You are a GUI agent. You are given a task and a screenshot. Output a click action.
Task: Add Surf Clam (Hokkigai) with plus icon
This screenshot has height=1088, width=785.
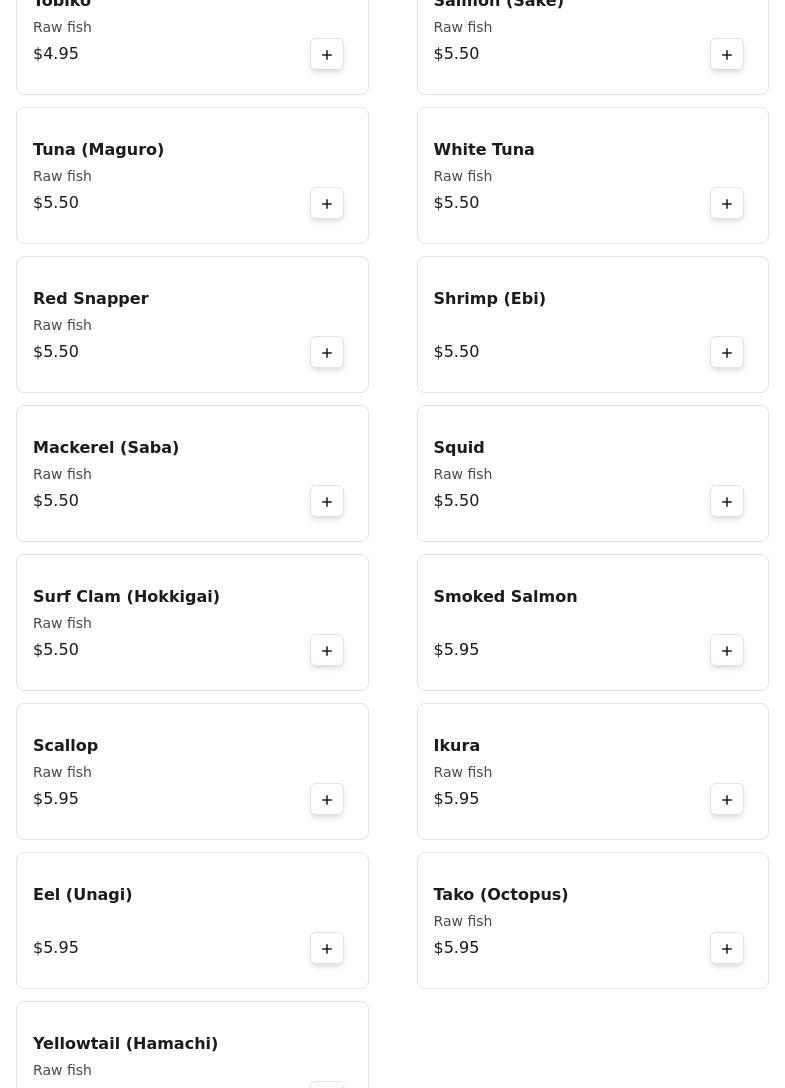(x=327, y=650)
